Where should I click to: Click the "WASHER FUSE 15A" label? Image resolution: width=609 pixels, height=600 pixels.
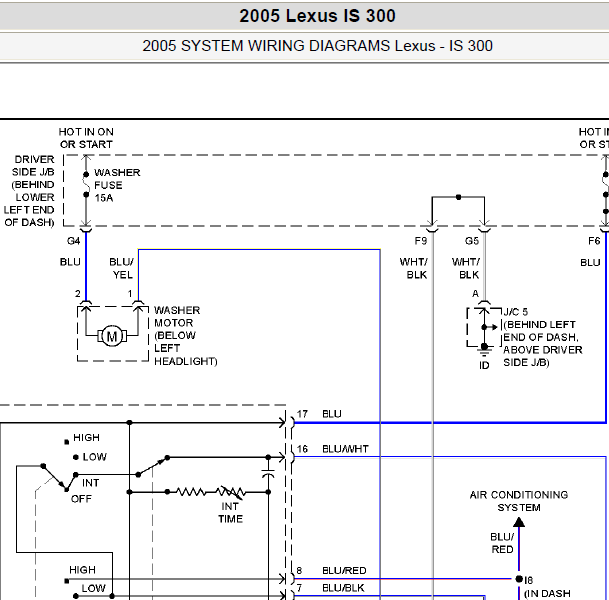pyautogui.click(x=117, y=185)
